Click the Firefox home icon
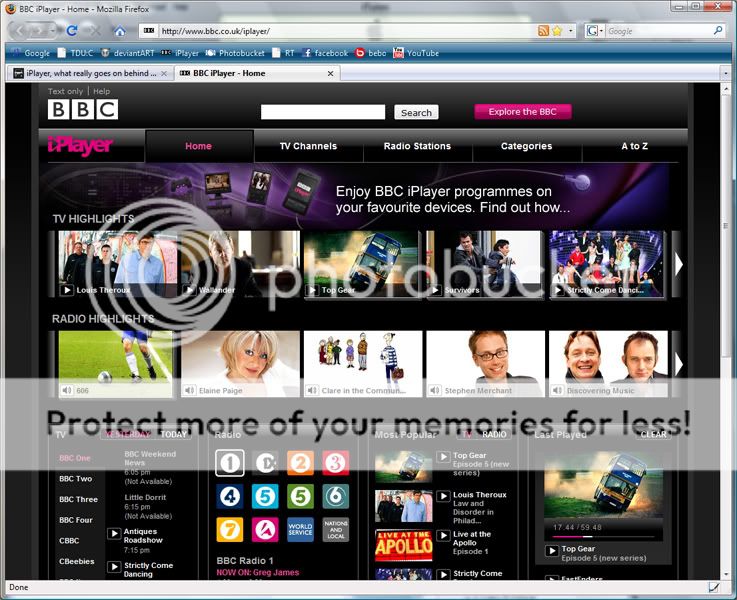Viewport: 737px width, 600px height. [120, 31]
